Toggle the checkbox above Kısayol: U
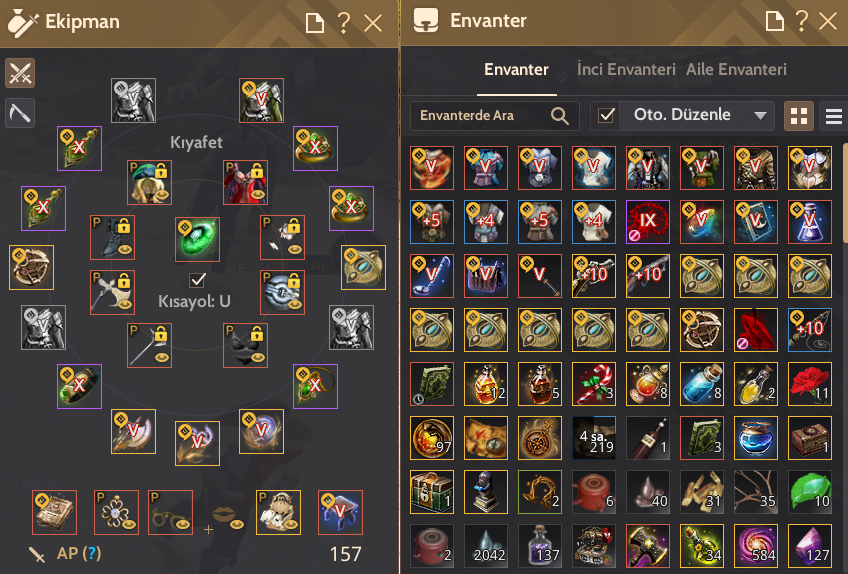Viewport: 848px width, 574px height. (x=197, y=280)
